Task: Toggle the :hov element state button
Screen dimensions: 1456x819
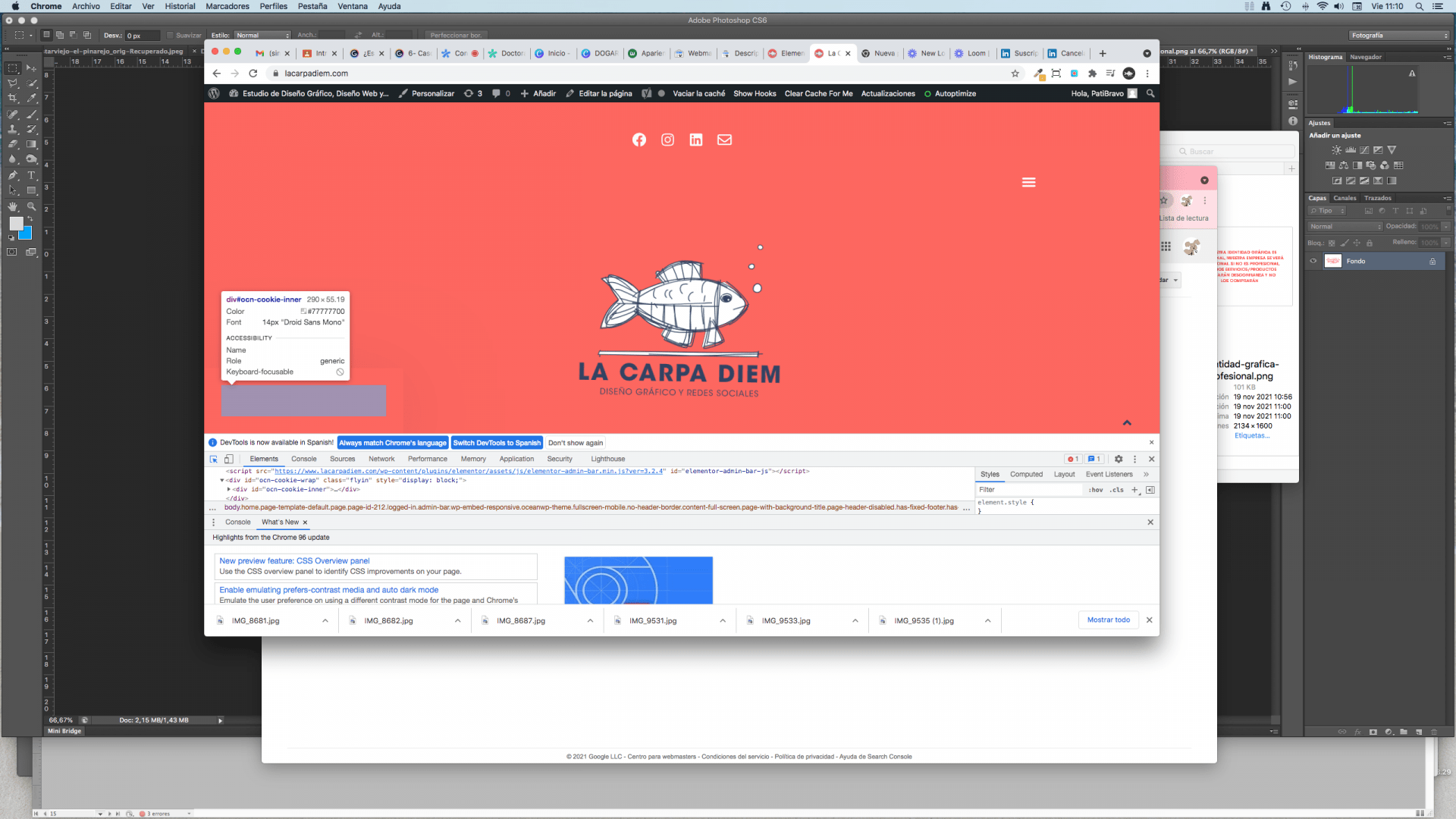Action: tap(1096, 490)
